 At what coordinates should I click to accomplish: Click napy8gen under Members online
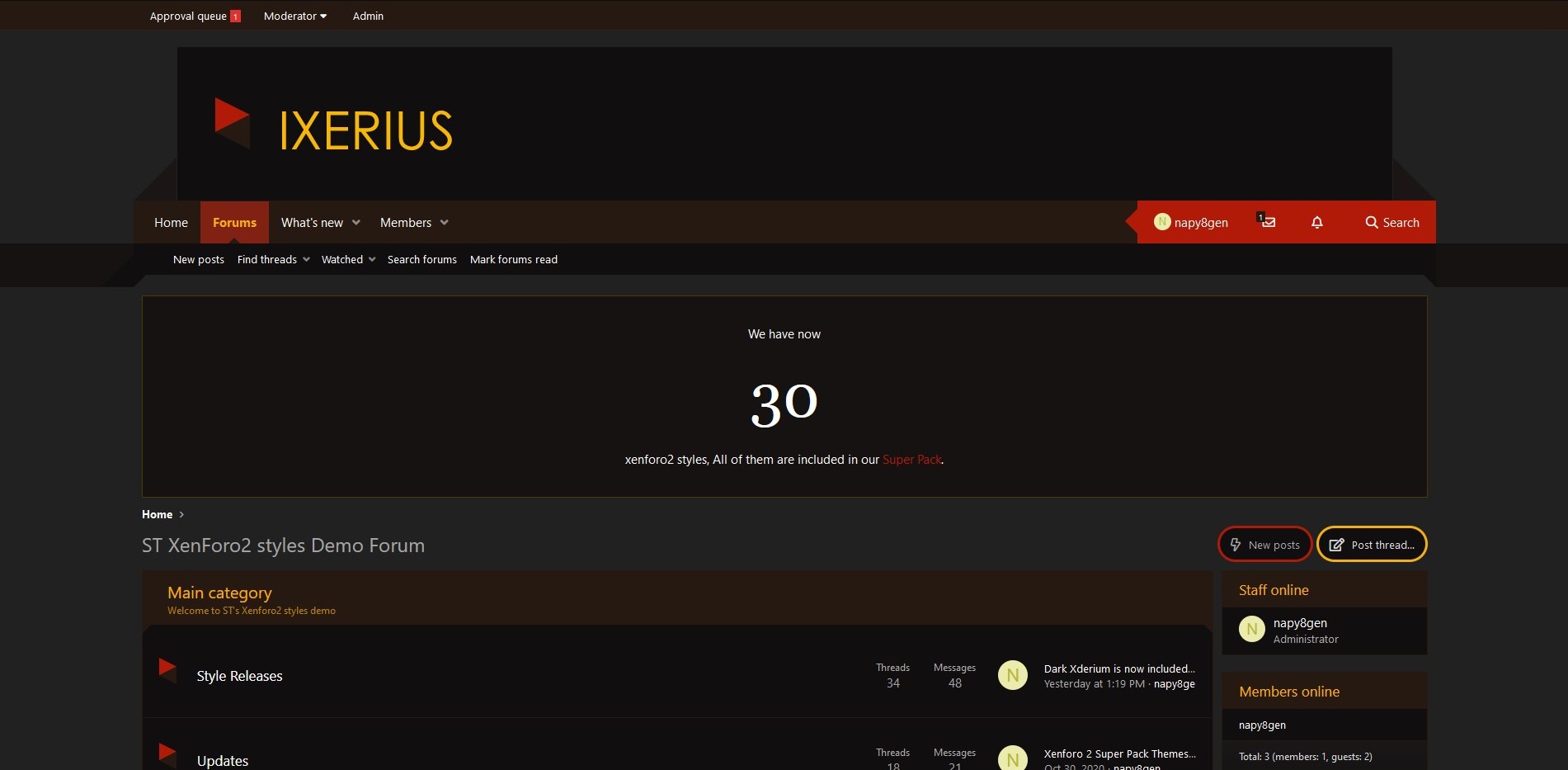[x=1262, y=725]
